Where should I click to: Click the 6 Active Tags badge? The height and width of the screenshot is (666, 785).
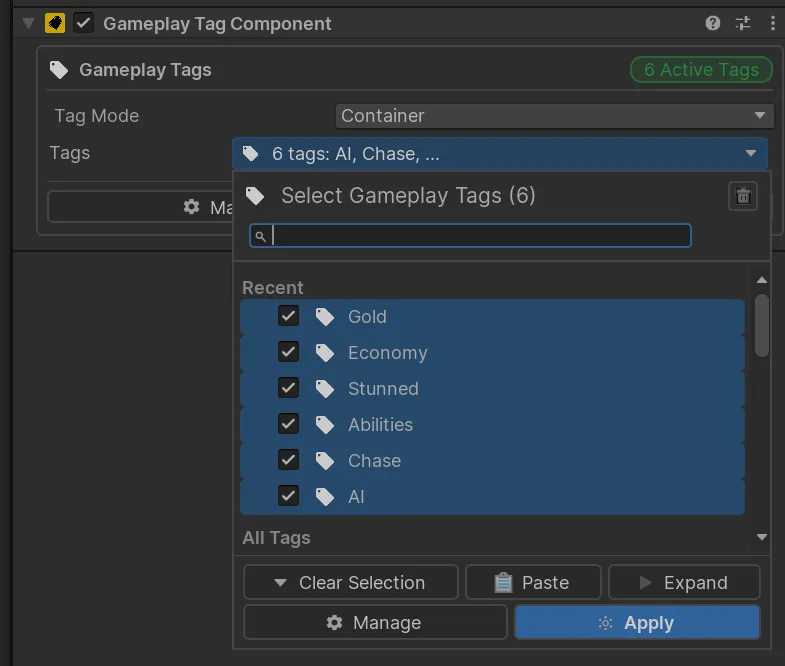[701, 70]
